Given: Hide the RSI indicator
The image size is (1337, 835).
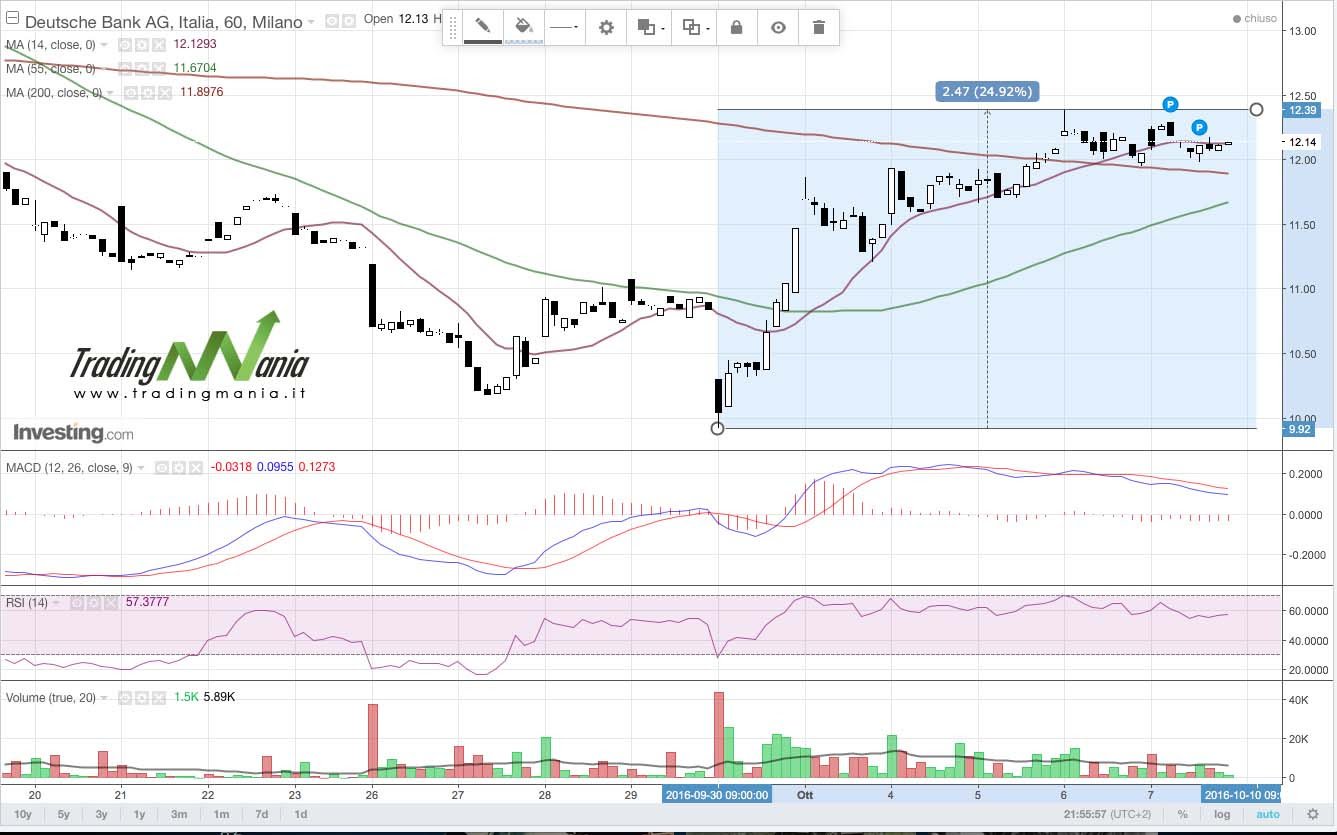Looking at the screenshot, I should coord(77,603).
